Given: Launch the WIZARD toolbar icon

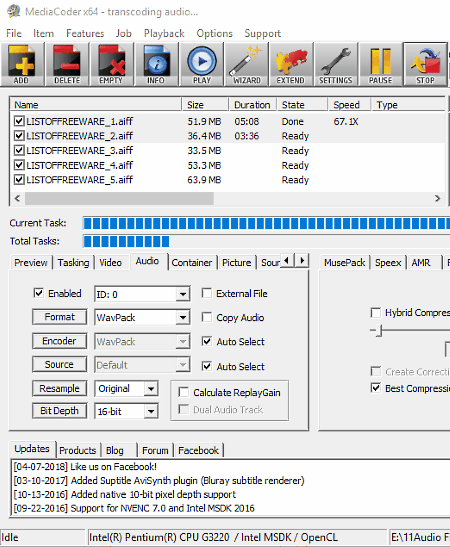Looking at the screenshot, I should click(x=246, y=65).
